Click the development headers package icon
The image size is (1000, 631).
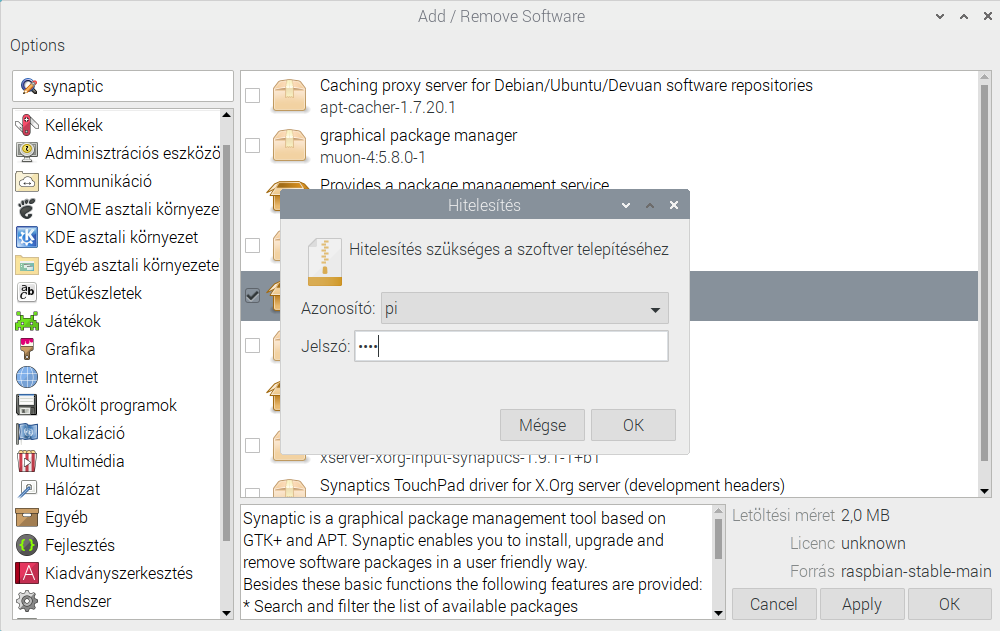290,489
